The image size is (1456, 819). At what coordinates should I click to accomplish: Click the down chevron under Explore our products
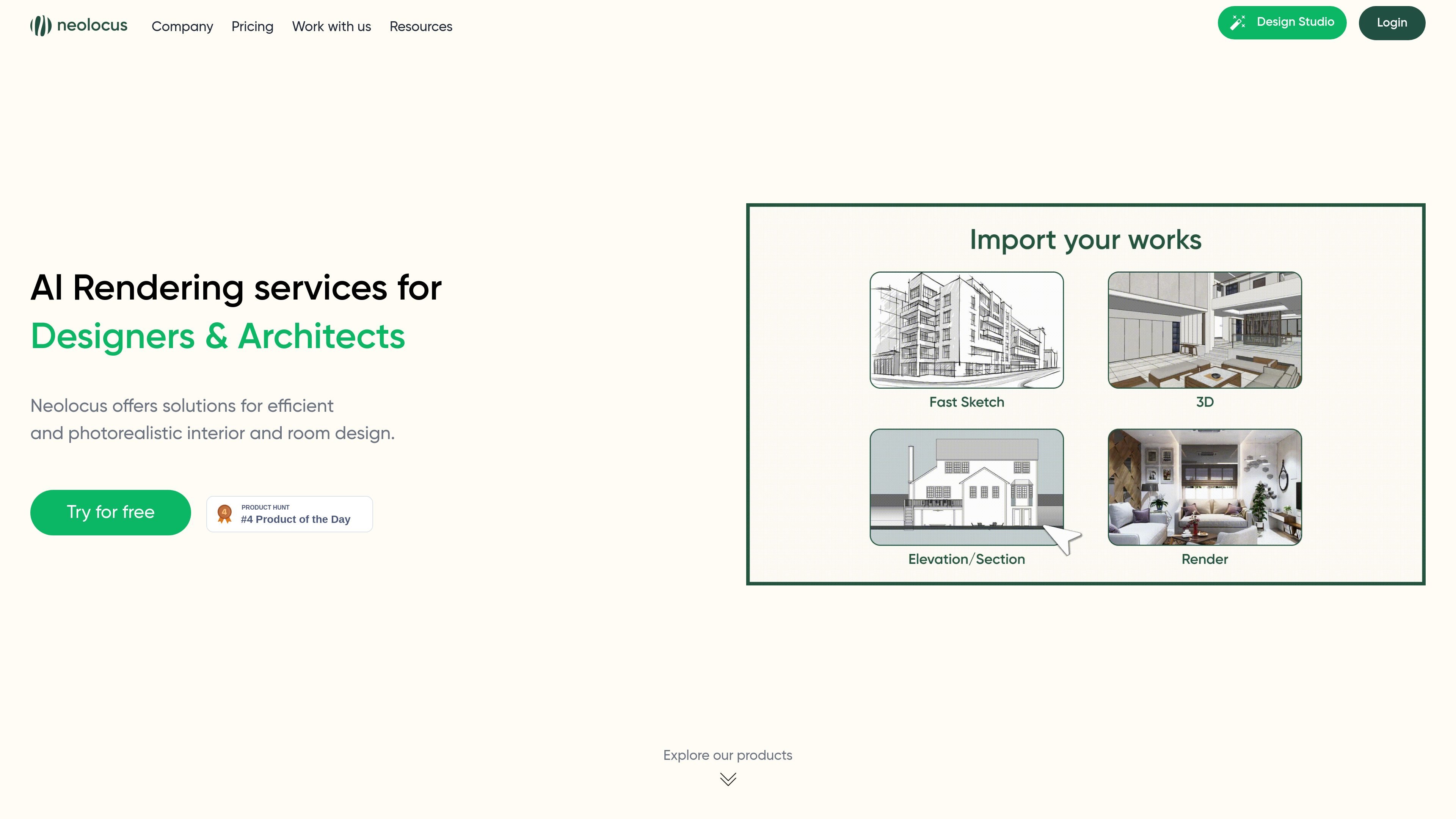pyautogui.click(x=728, y=780)
